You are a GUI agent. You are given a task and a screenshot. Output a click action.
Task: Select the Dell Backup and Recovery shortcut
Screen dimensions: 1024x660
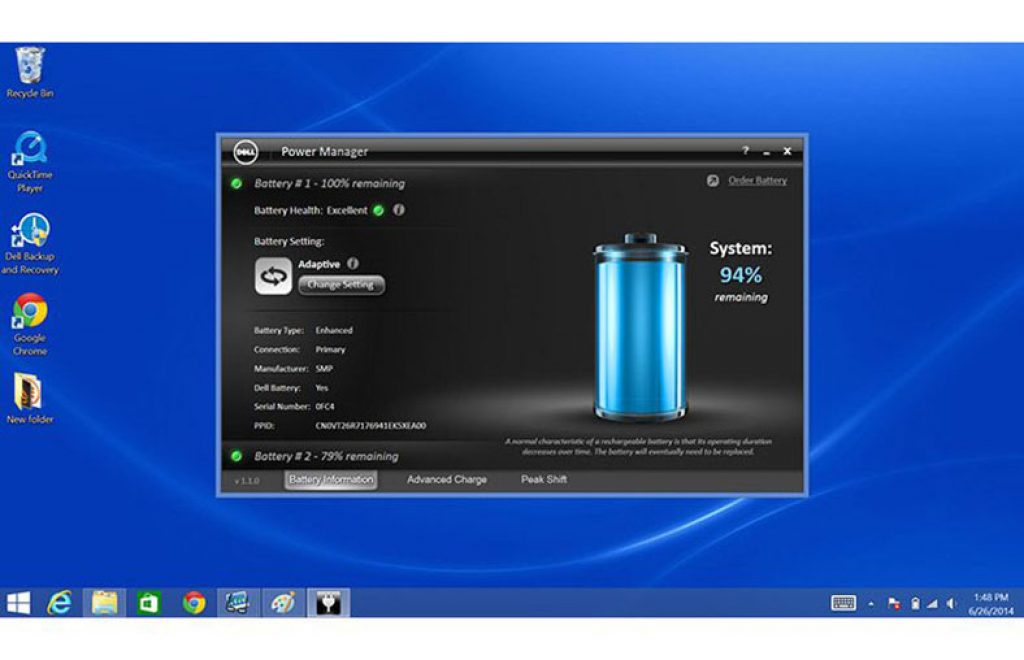pyautogui.click(x=30, y=244)
